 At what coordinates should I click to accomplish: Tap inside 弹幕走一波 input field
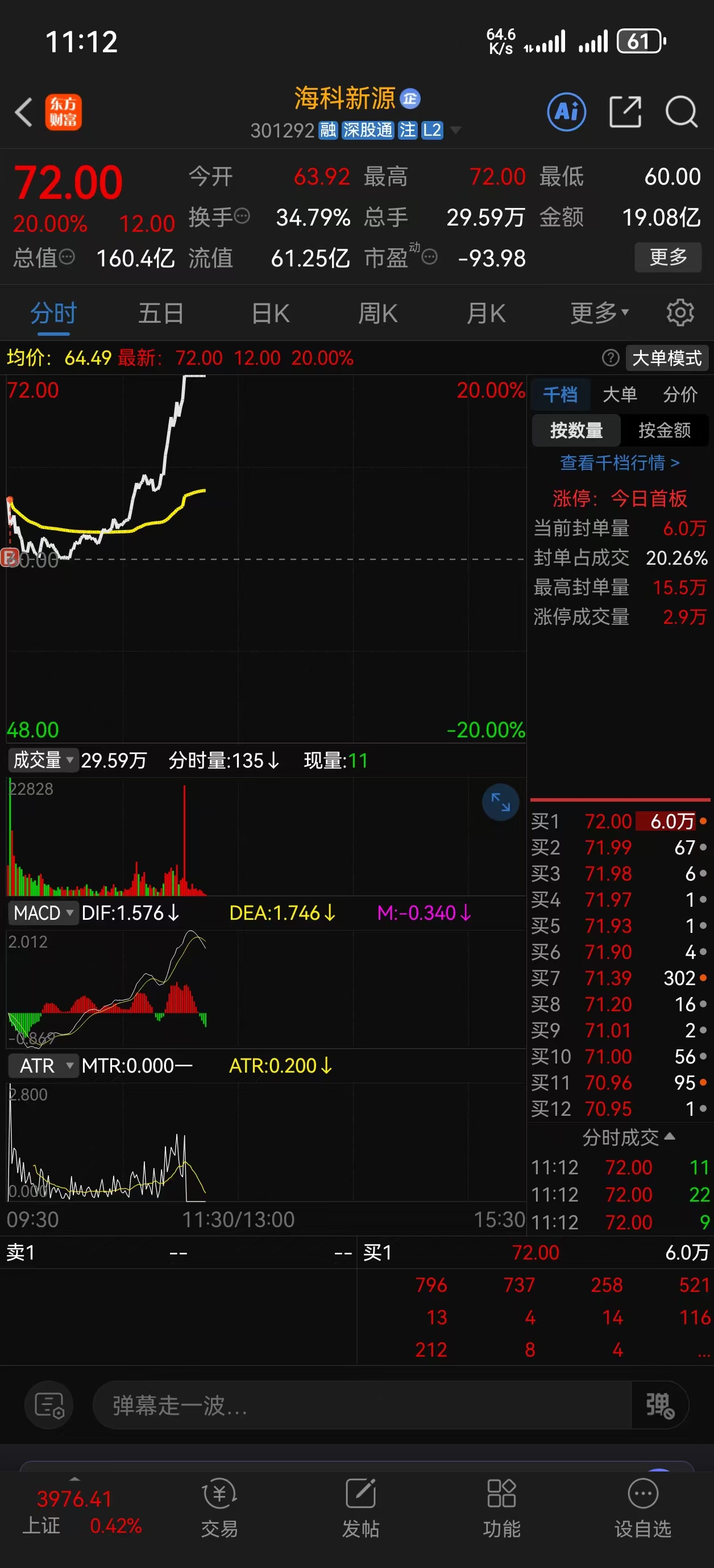[x=362, y=1405]
